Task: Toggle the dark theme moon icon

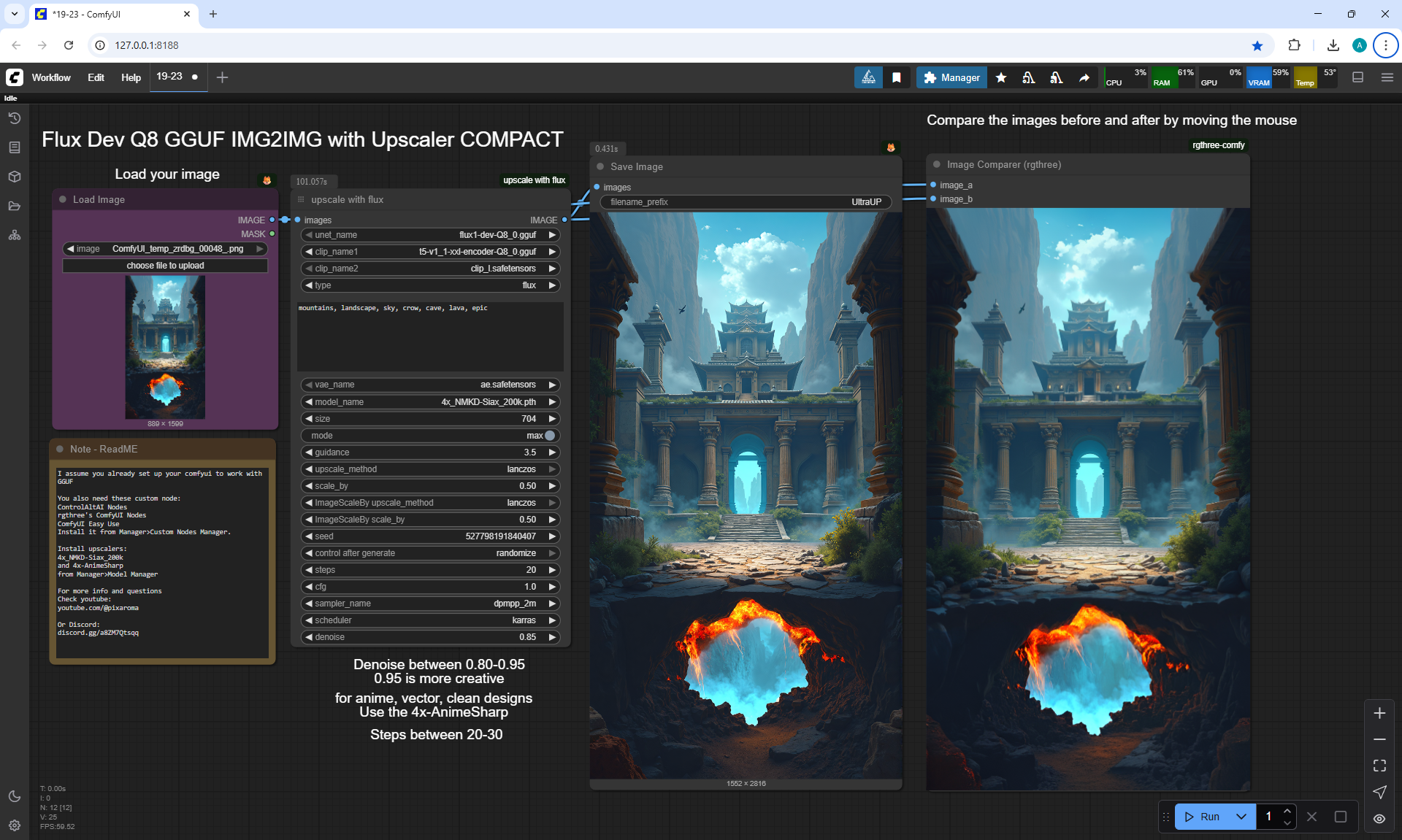Action: [15, 796]
